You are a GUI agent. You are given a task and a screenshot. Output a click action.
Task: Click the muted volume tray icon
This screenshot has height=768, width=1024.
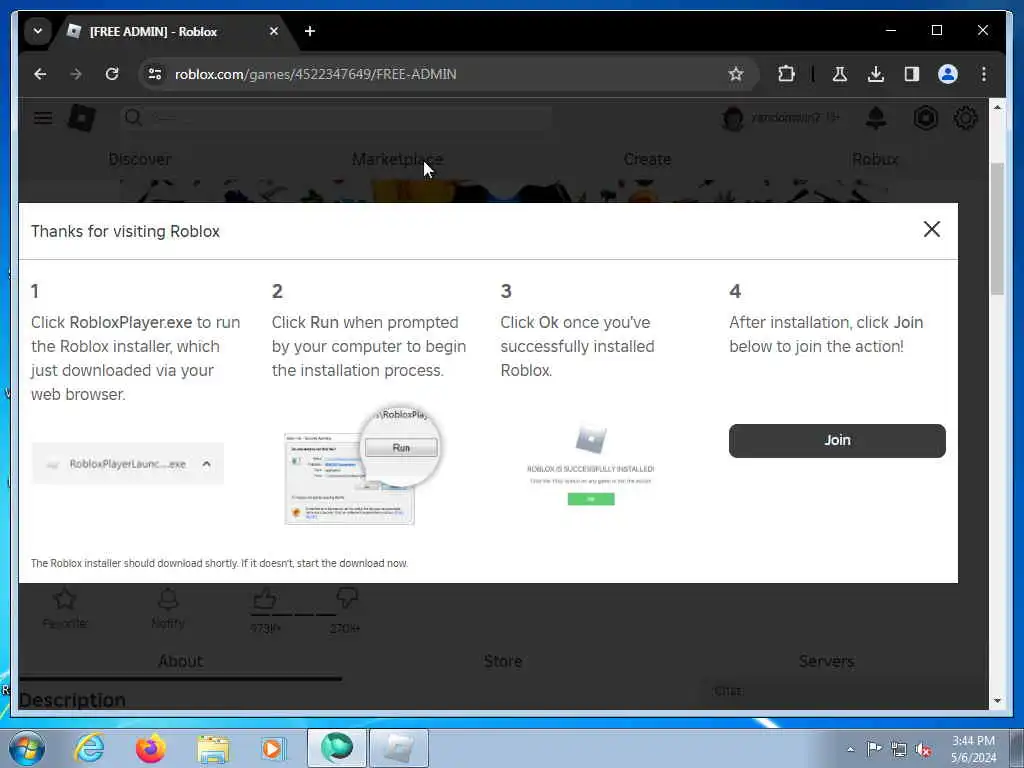click(x=923, y=749)
